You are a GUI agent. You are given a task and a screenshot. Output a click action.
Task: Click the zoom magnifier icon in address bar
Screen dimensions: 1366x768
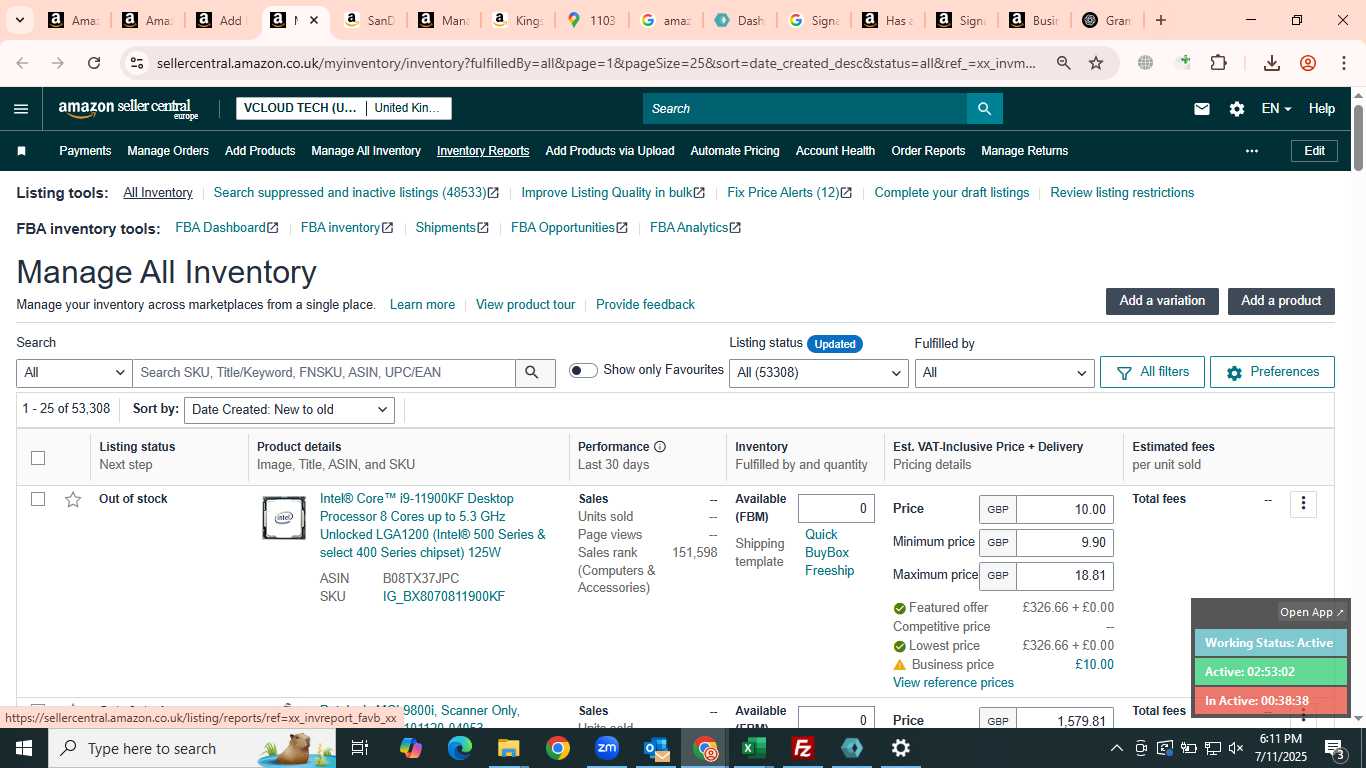tap(1064, 63)
